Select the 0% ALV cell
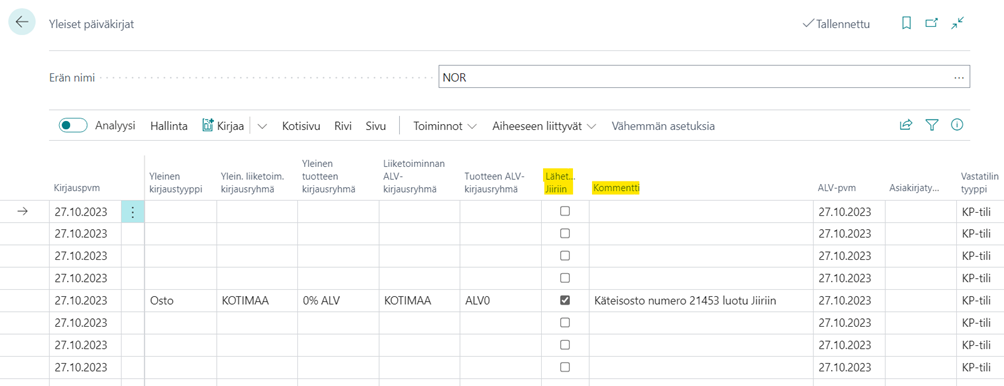Viewport: 1004px width, 386px height. click(337, 301)
